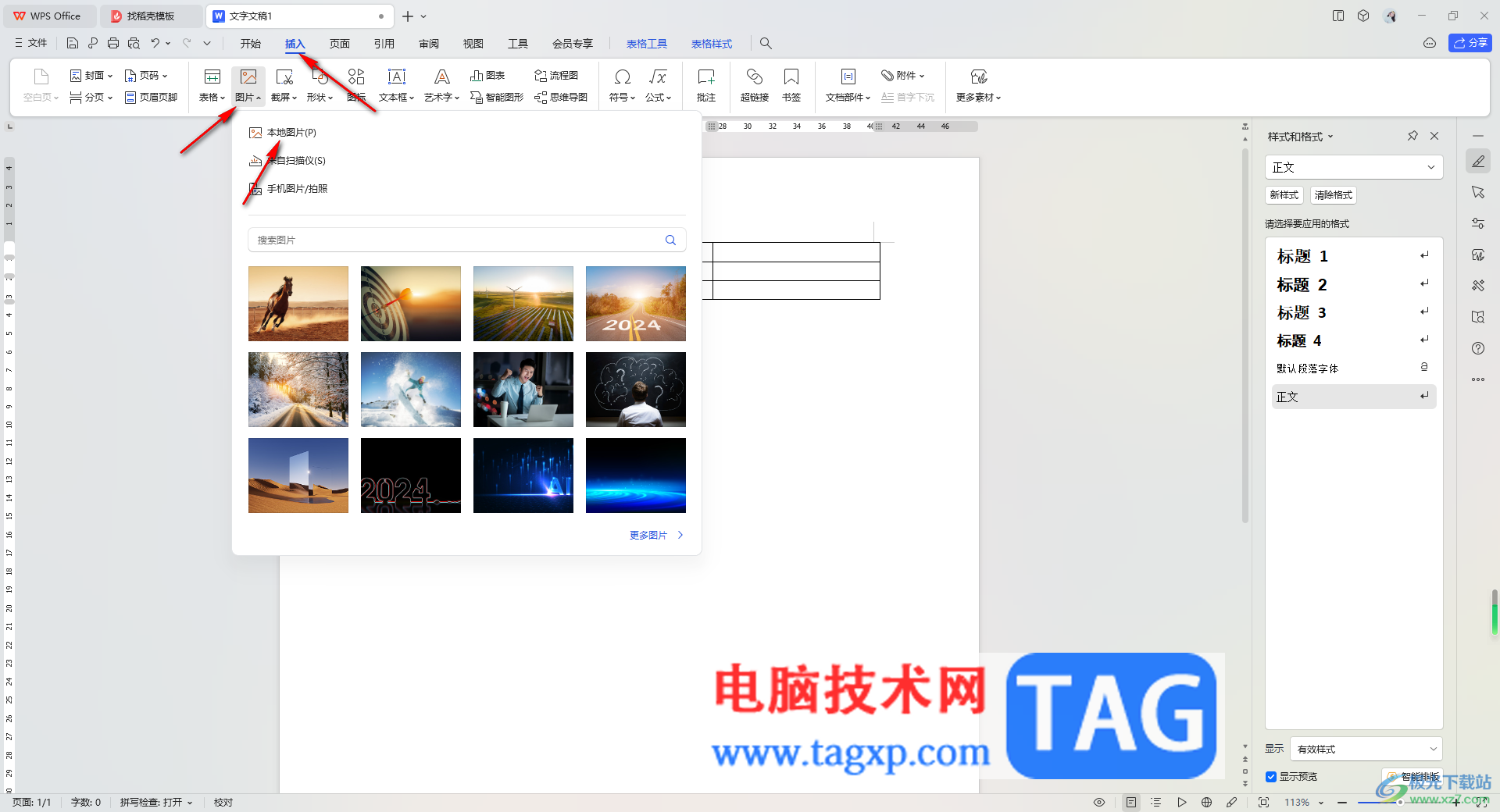Click the new tab plus button
Image resolution: width=1500 pixels, height=812 pixels.
[408, 16]
